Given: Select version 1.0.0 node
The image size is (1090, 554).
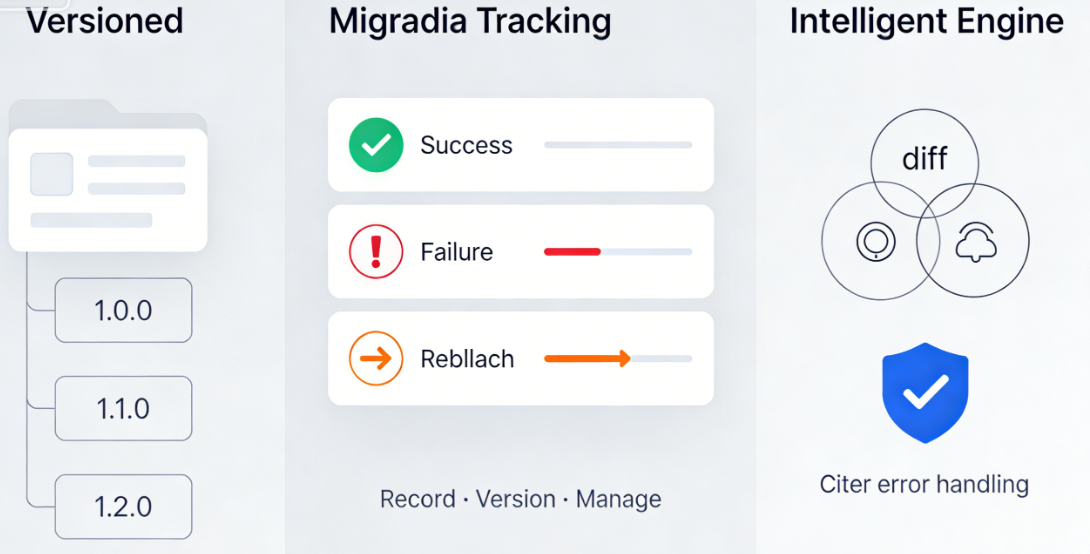Looking at the screenshot, I should tap(123, 310).
